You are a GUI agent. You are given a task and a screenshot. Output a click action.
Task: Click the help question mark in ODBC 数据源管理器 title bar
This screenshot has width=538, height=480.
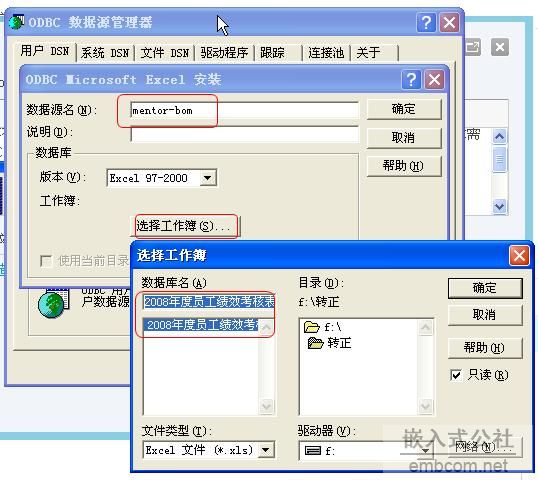pyautogui.click(x=426, y=23)
